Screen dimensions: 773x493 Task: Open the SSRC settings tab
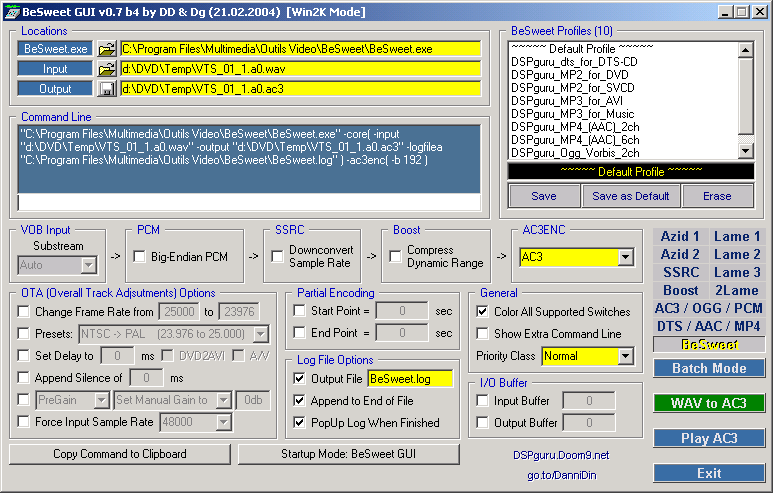(x=680, y=272)
